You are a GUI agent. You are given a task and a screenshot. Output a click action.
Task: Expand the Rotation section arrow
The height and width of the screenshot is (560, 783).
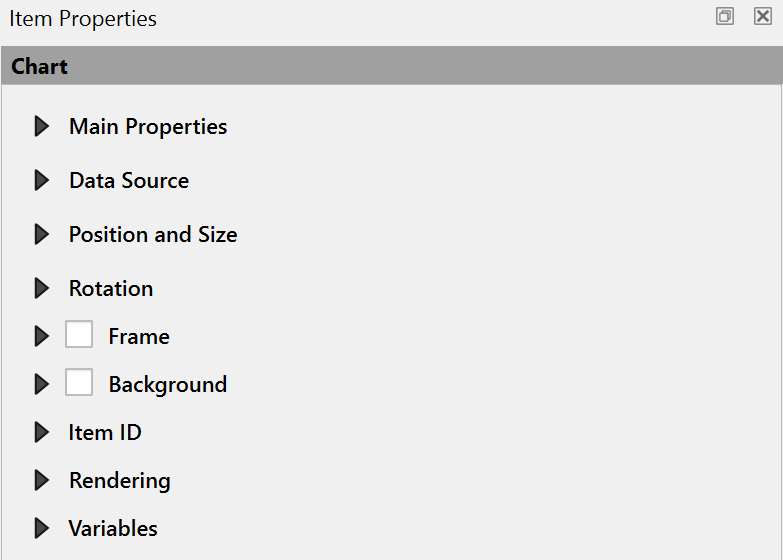41,289
